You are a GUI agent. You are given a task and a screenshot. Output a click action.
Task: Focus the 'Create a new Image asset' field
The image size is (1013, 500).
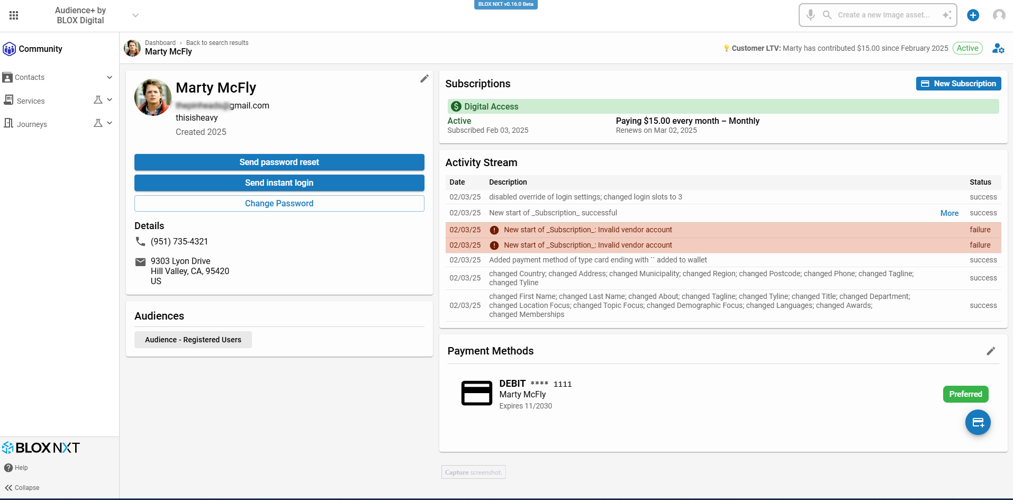[x=884, y=15]
